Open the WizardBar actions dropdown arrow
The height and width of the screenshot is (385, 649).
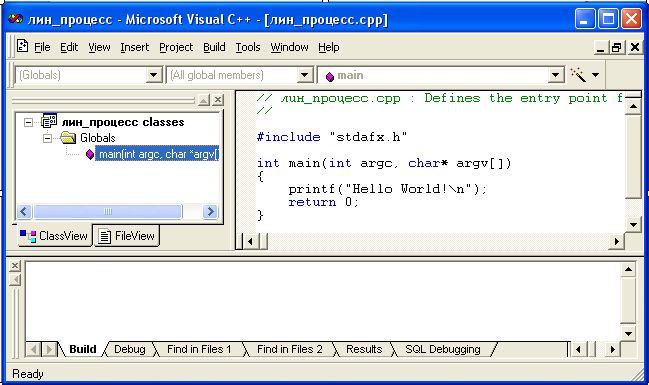click(595, 75)
